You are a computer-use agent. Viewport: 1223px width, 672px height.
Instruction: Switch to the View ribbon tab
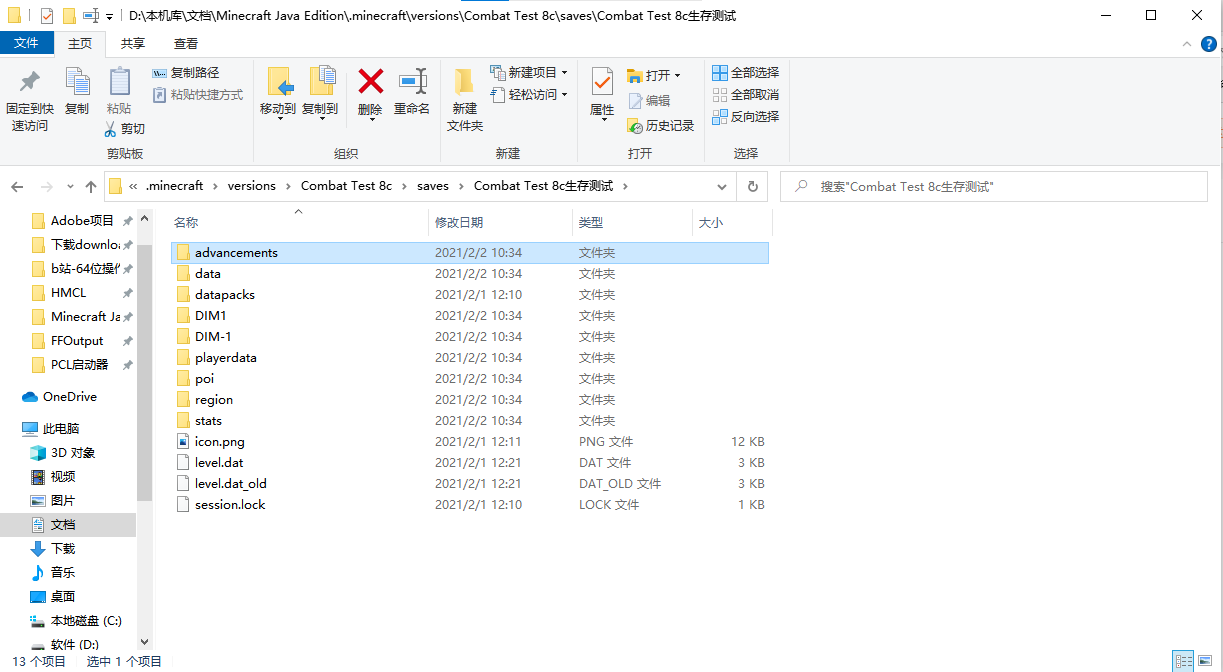point(186,44)
